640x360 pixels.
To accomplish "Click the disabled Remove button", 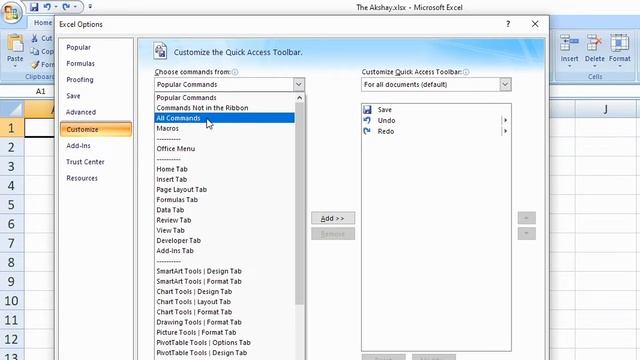I will tap(333, 234).
